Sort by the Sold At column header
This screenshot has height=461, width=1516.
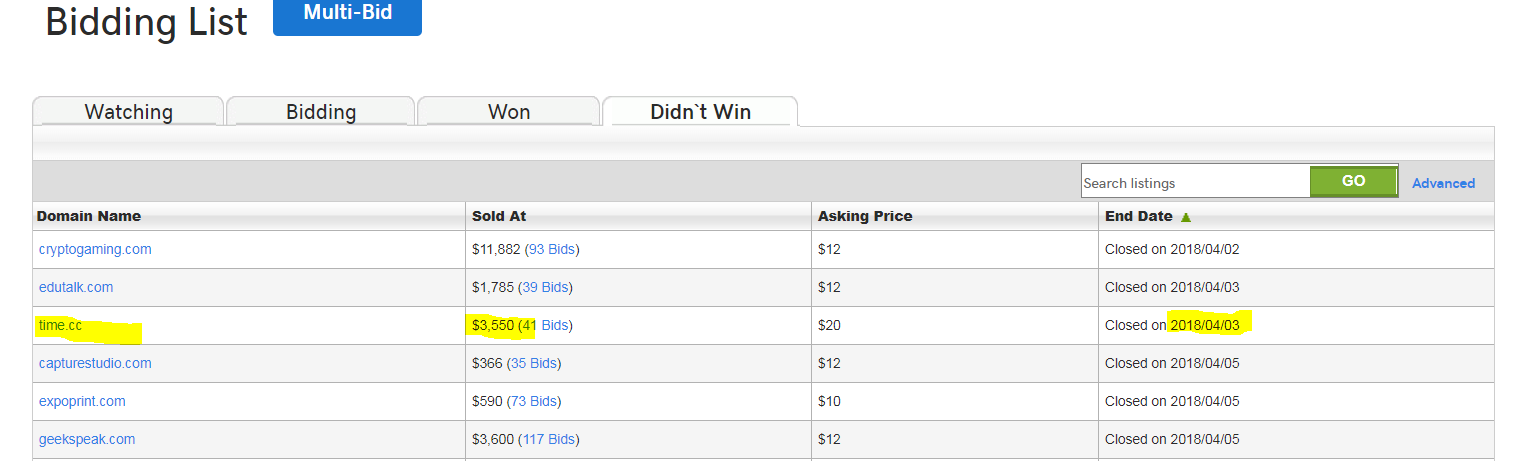point(499,216)
